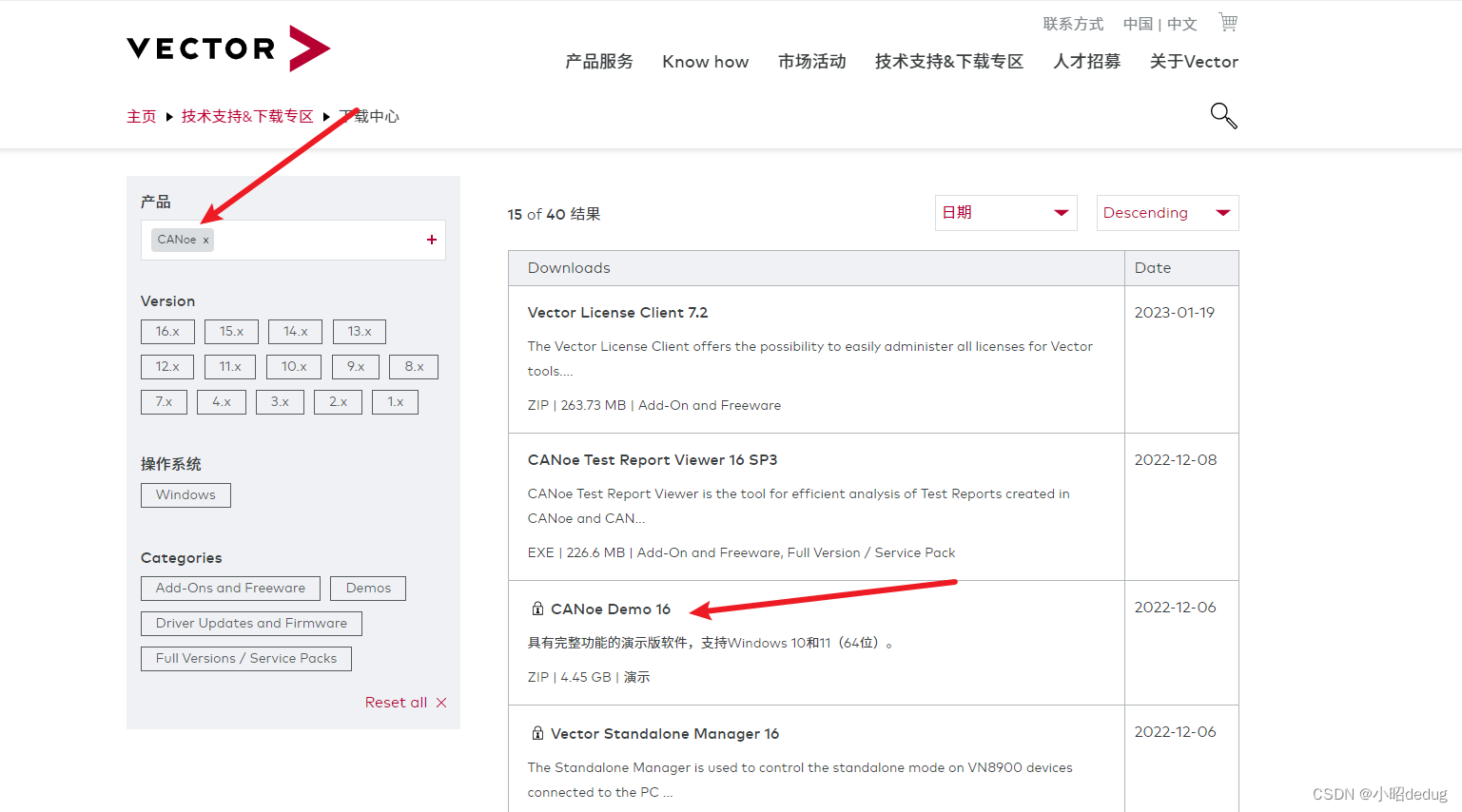Click the Reset all X icon
This screenshot has height=812, width=1462.
point(441,703)
